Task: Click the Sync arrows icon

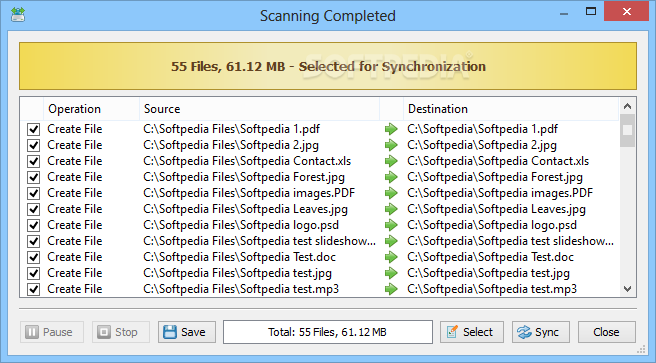Action: pyautogui.click(x=524, y=332)
